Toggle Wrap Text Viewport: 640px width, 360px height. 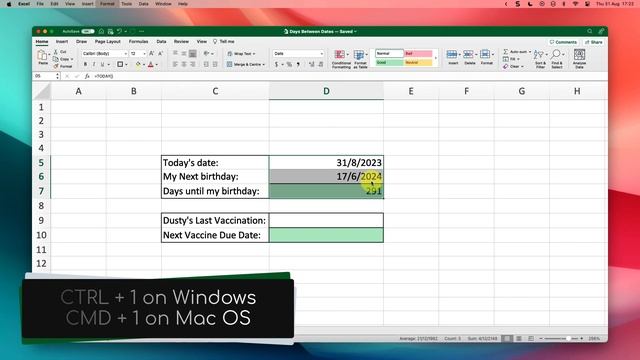[x=241, y=53]
